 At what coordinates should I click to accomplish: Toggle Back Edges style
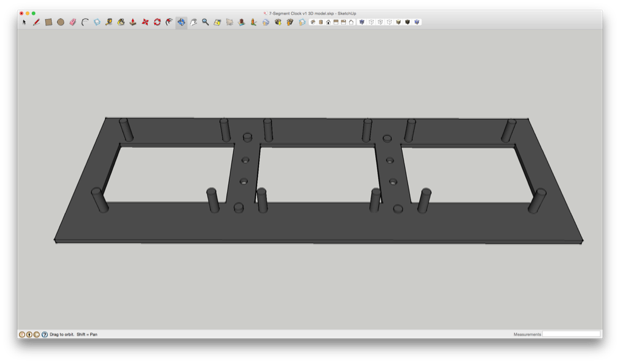pos(371,22)
